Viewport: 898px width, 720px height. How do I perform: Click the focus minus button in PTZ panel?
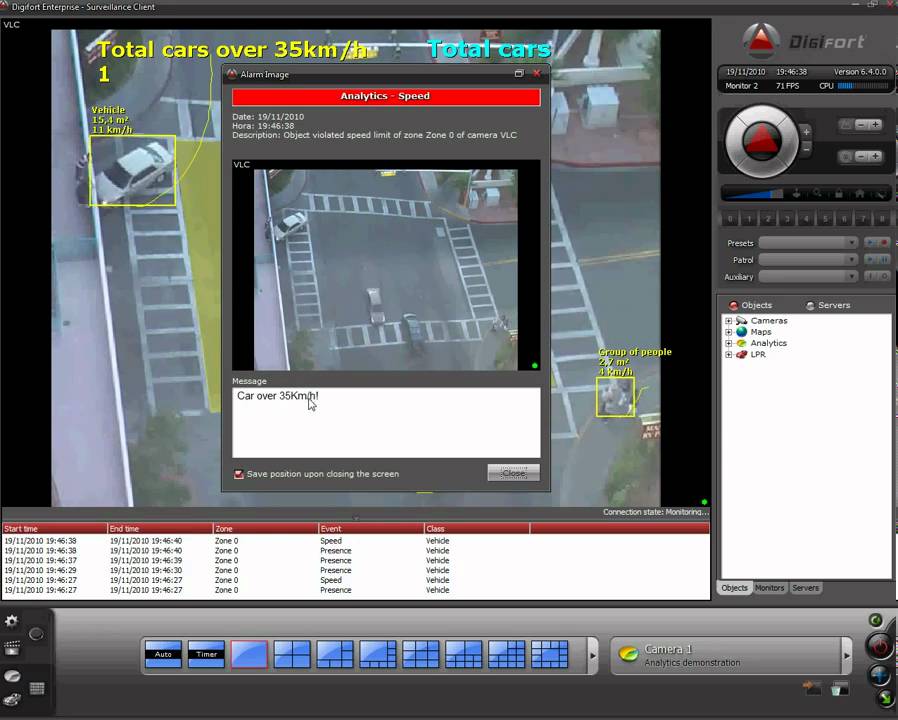(861, 124)
